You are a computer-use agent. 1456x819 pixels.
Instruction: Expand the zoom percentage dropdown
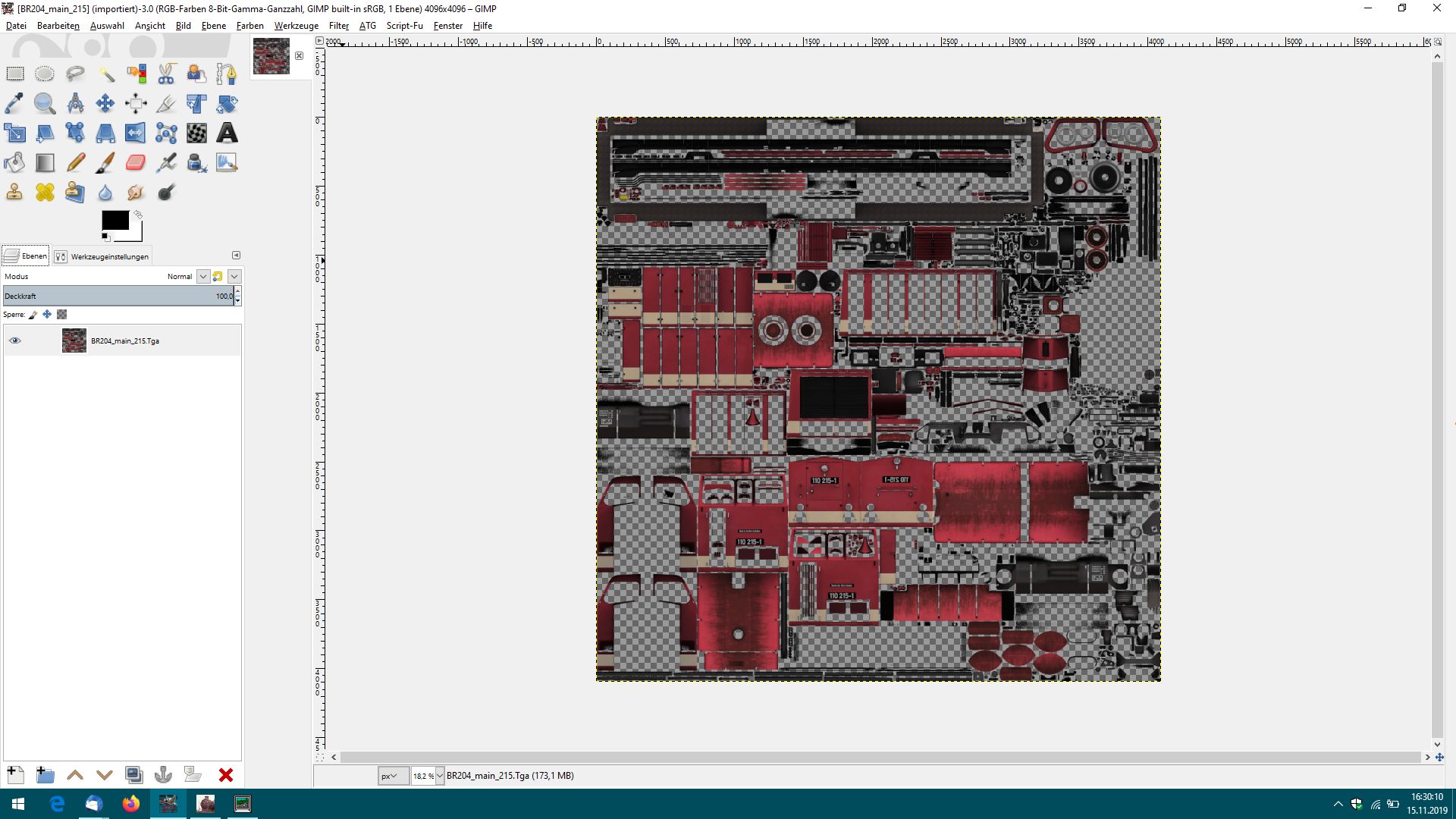439,776
